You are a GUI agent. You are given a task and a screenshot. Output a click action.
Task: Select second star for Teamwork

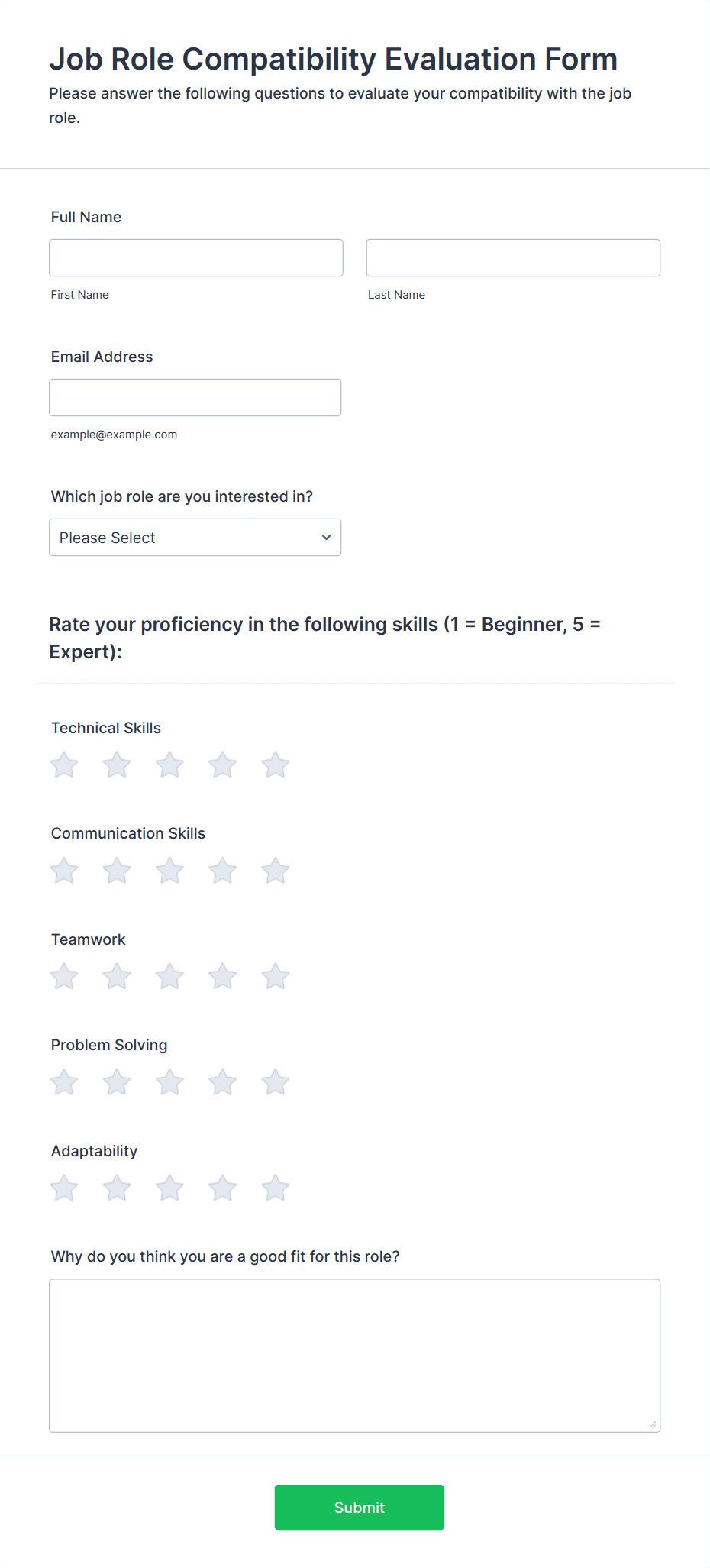pyautogui.click(x=117, y=976)
